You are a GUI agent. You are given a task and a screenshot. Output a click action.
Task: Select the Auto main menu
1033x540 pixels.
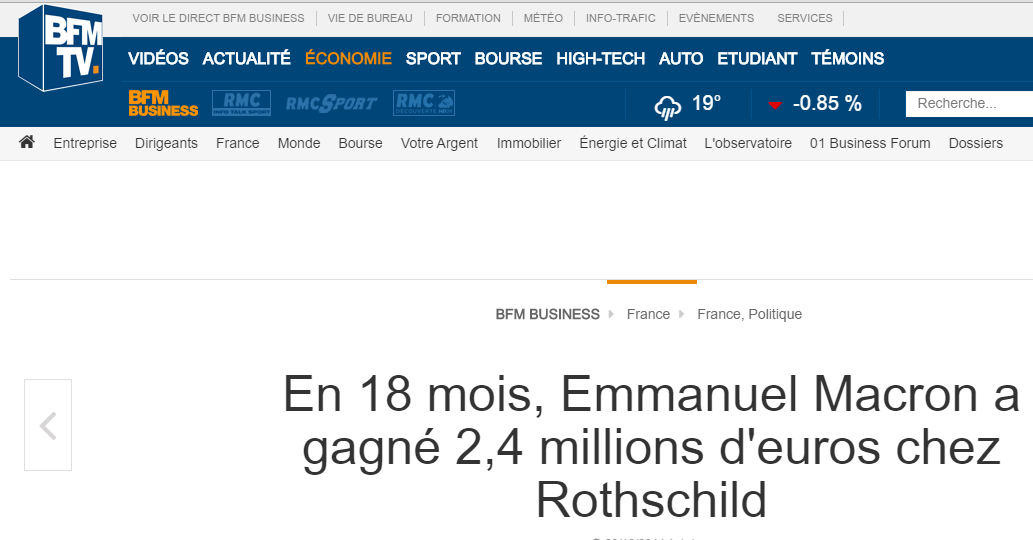(x=681, y=59)
